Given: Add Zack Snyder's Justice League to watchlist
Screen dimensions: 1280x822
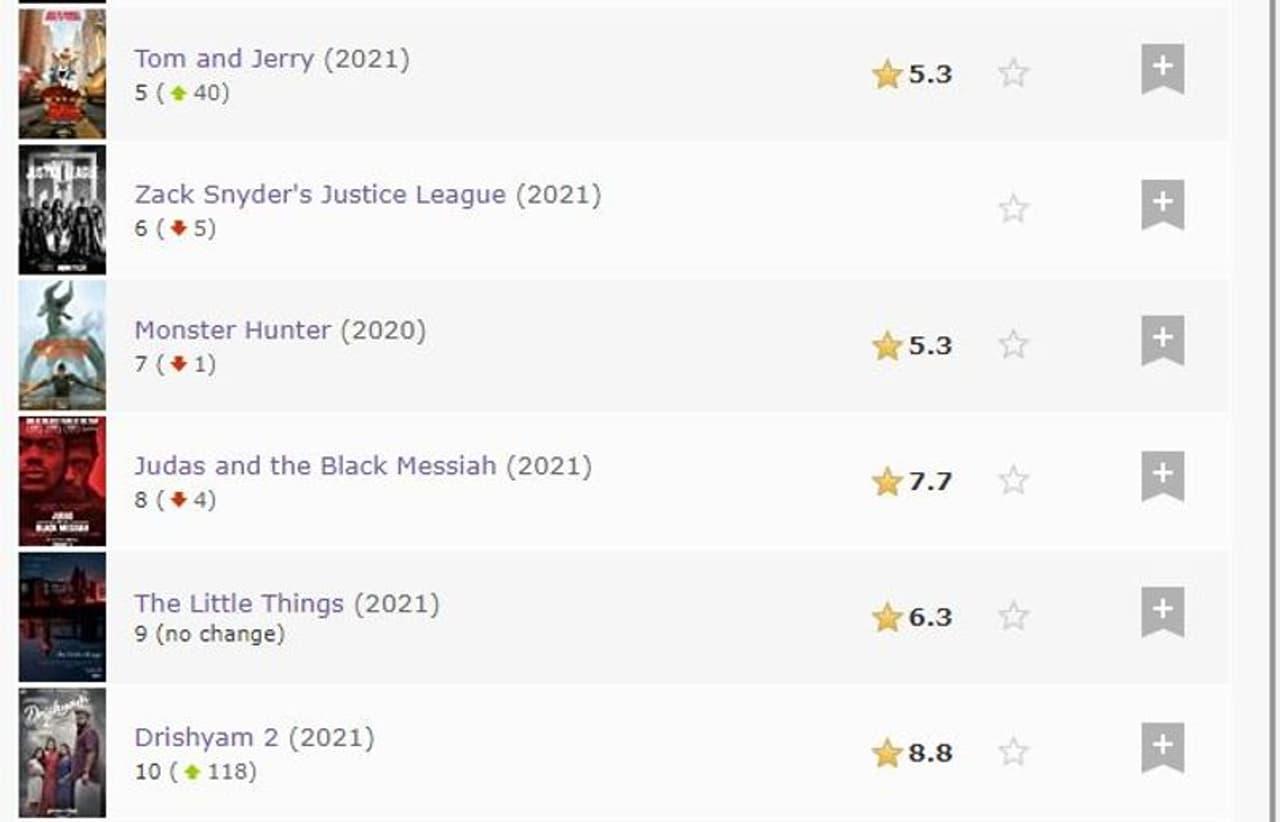Looking at the screenshot, I should coord(1162,205).
